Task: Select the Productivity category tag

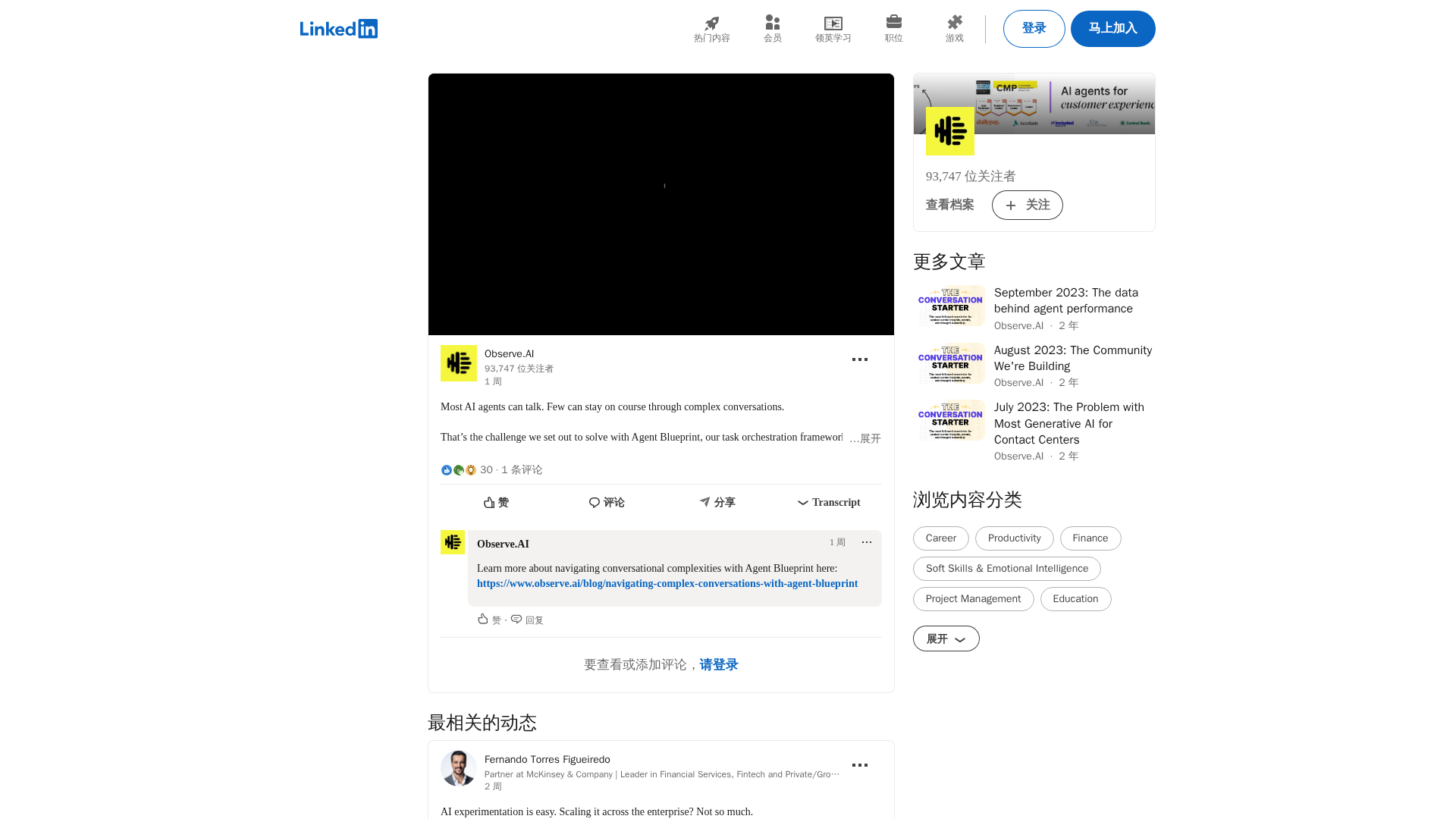Action: (1014, 538)
